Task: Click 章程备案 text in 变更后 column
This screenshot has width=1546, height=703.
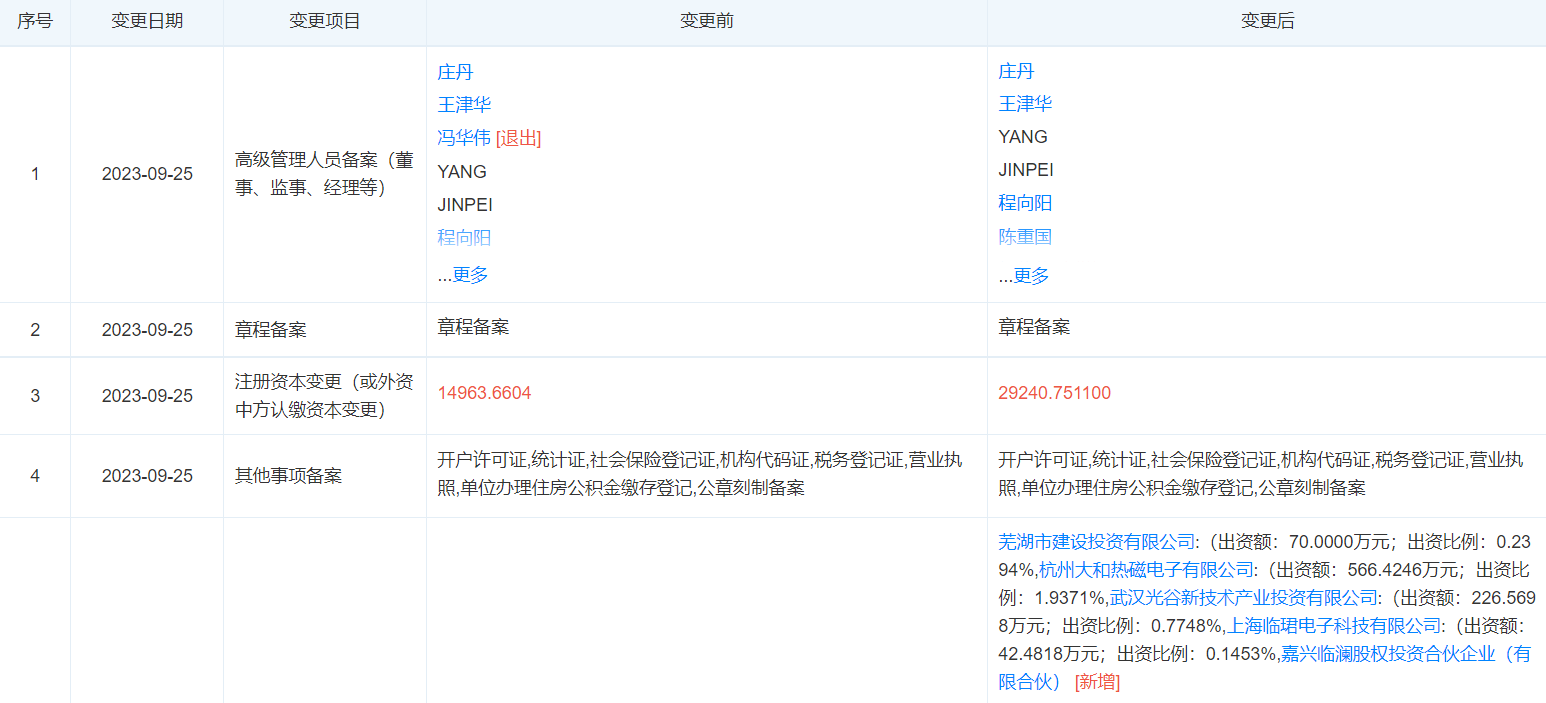Action: coord(1034,327)
